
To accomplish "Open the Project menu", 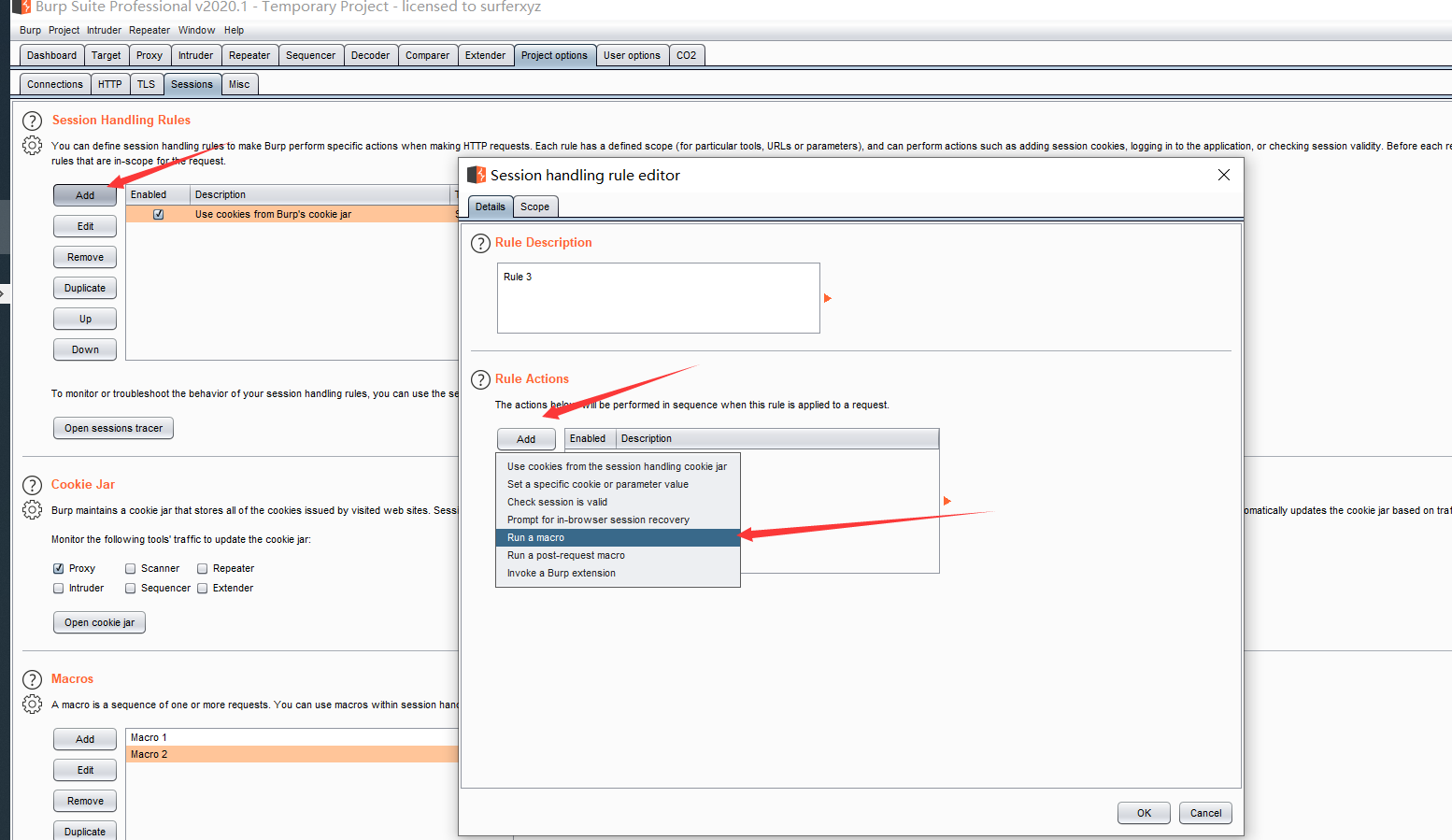I will 64,30.
